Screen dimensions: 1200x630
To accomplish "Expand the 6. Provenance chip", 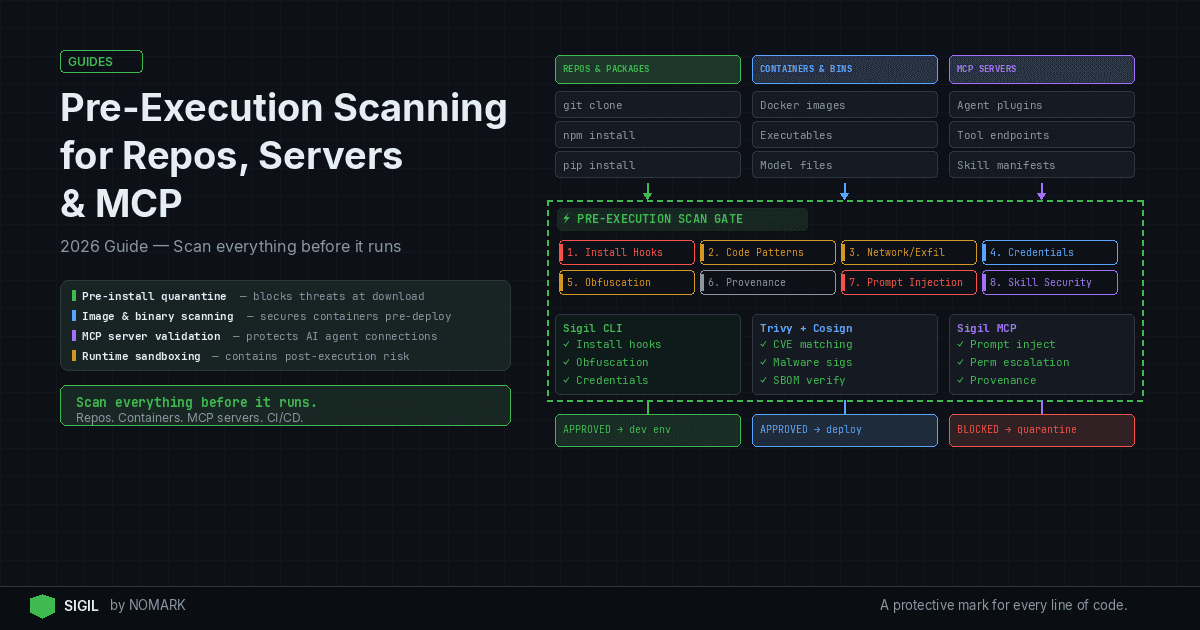I will [x=767, y=282].
